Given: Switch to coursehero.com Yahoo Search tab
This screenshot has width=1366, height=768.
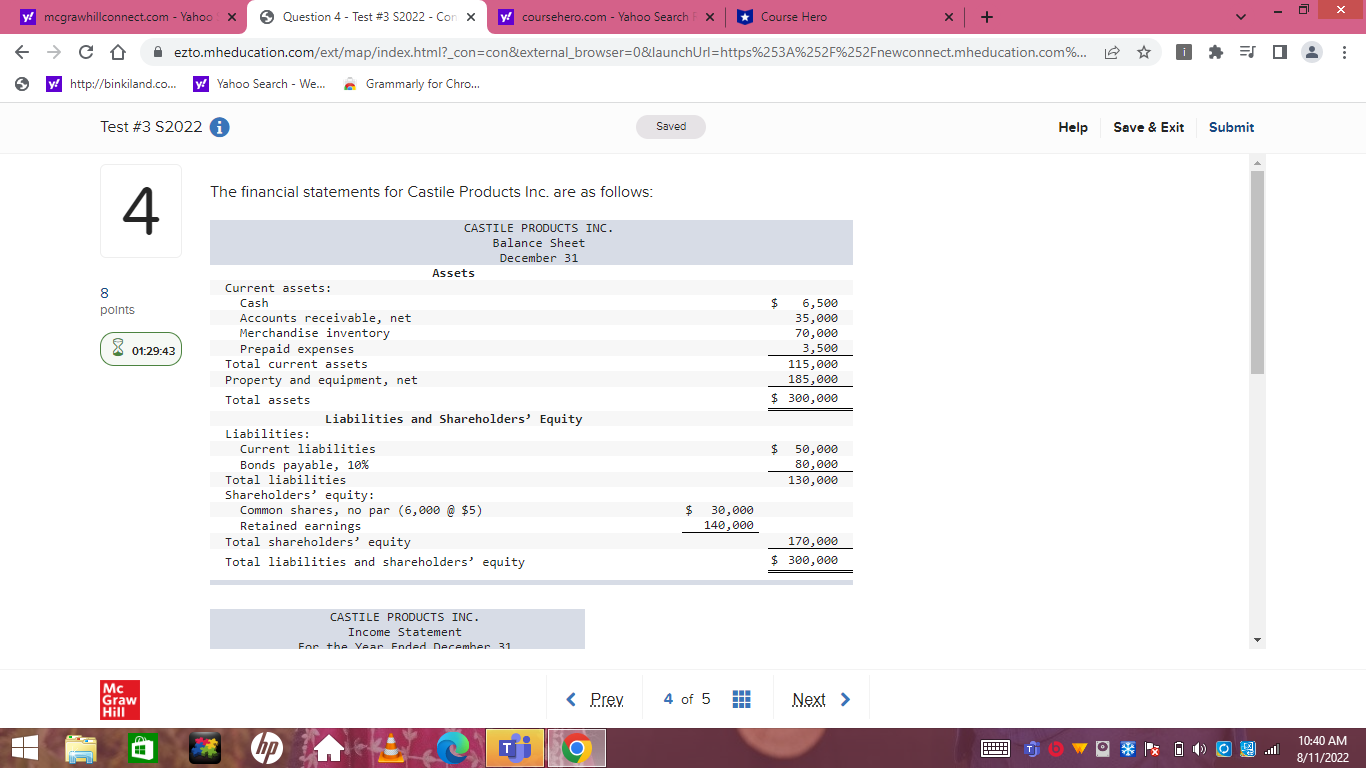Looking at the screenshot, I should tap(605, 17).
